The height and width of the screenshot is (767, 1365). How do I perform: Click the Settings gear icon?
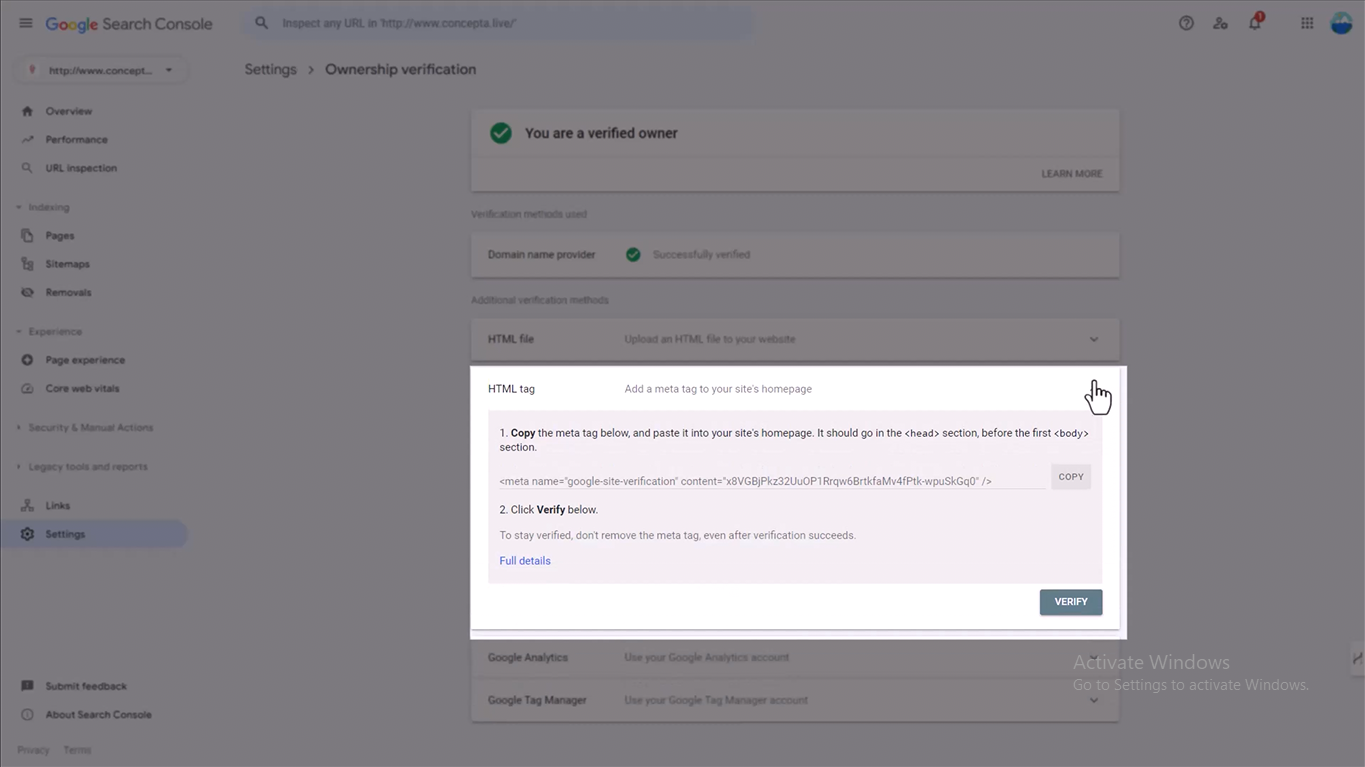(x=27, y=534)
